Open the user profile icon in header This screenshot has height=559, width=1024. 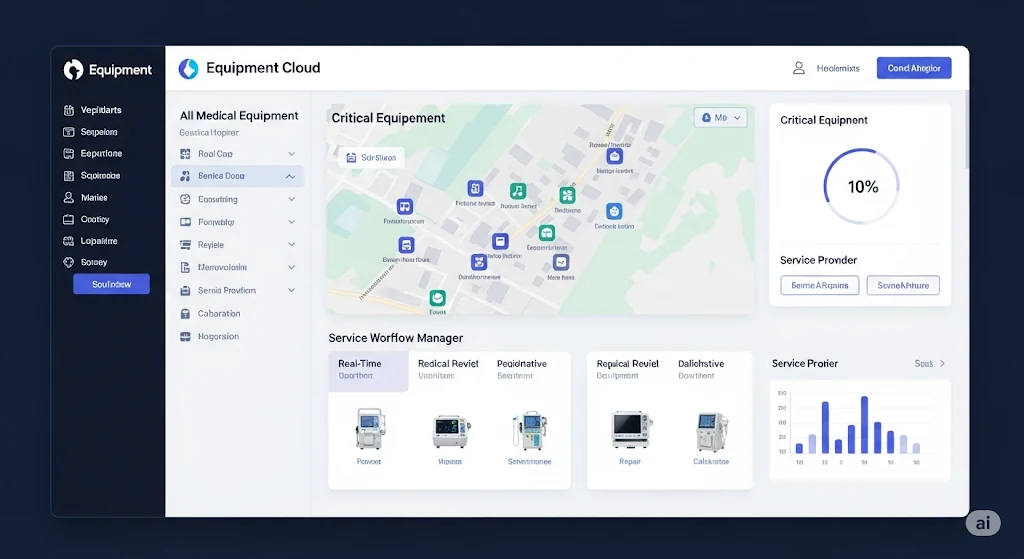coord(798,68)
